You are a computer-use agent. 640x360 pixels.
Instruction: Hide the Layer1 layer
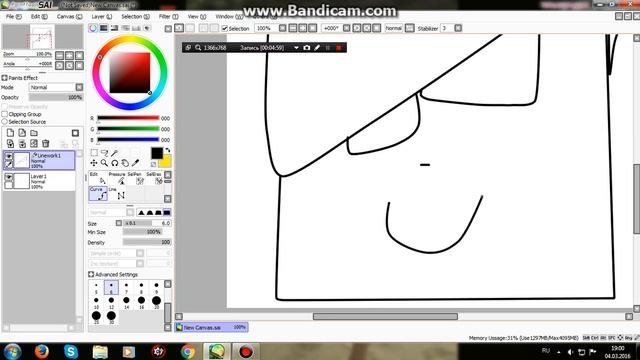[x=9, y=177]
